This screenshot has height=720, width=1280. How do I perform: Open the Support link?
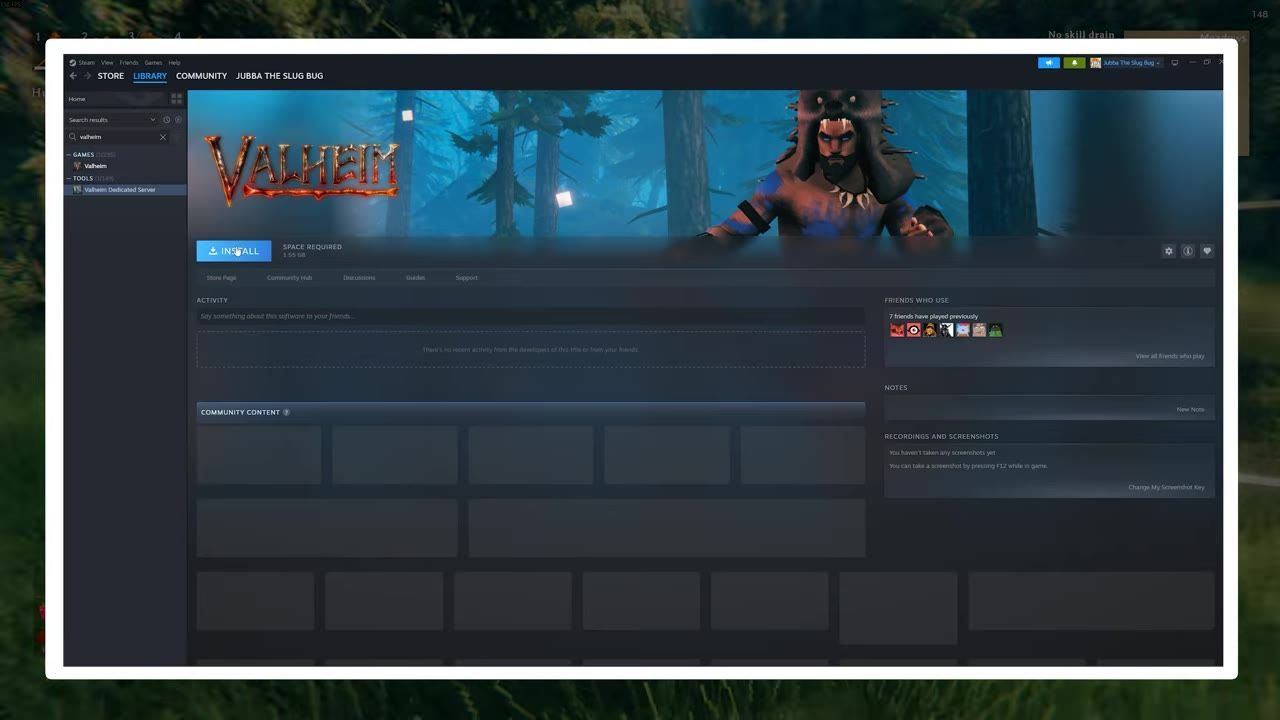point(466,278)
